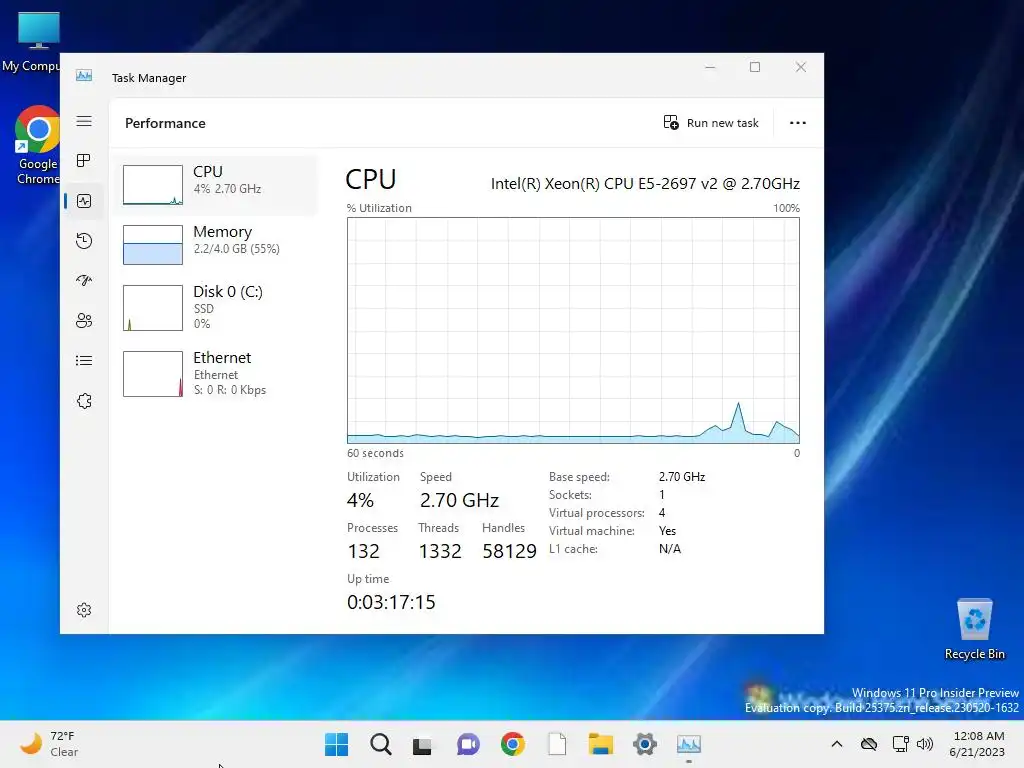Screen dimensions: 1024x768
Task: Click the network tray icon
Action: coord(901,744)
